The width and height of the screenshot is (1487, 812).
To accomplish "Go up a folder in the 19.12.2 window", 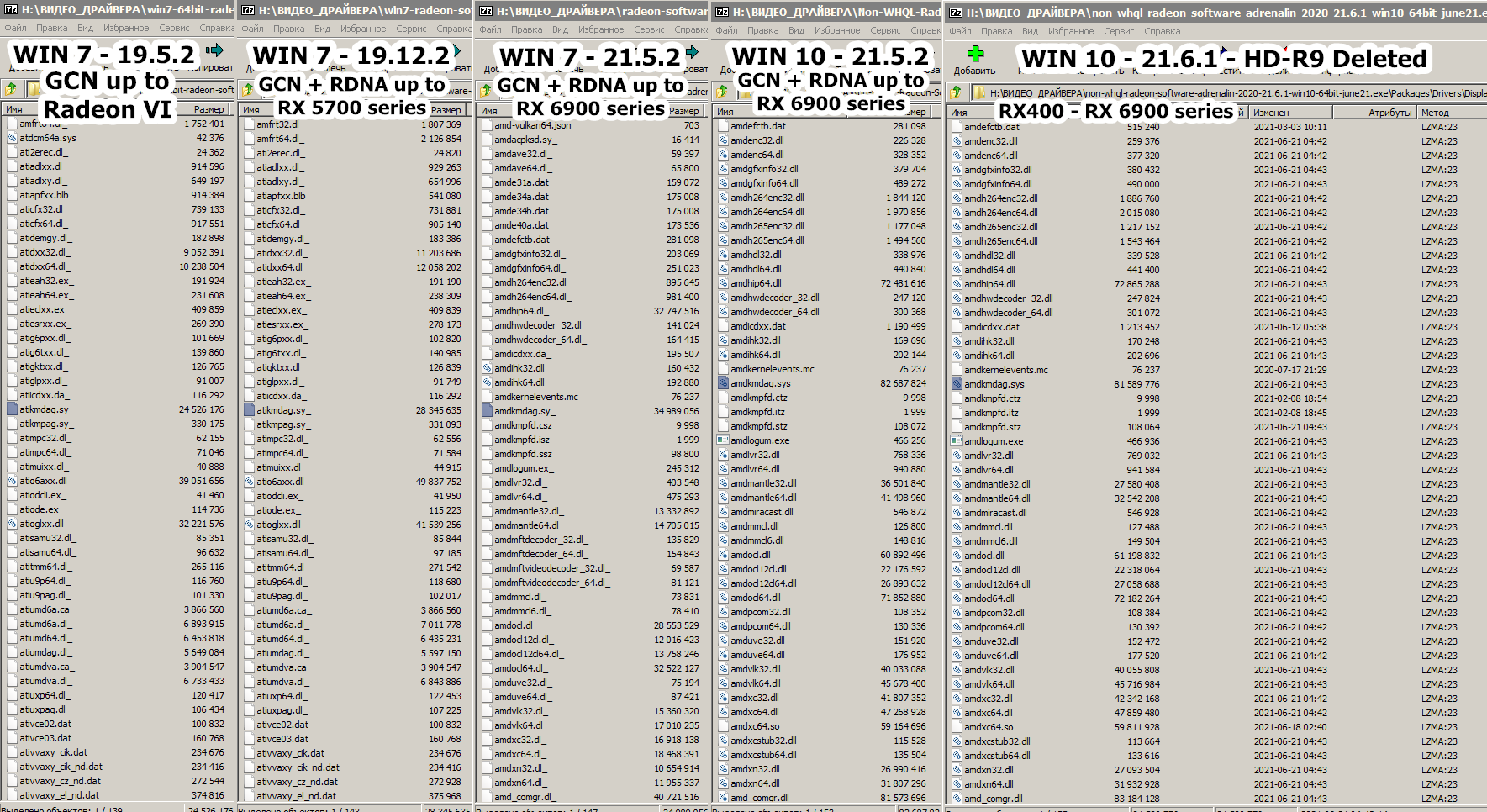I will click(249, 89).
